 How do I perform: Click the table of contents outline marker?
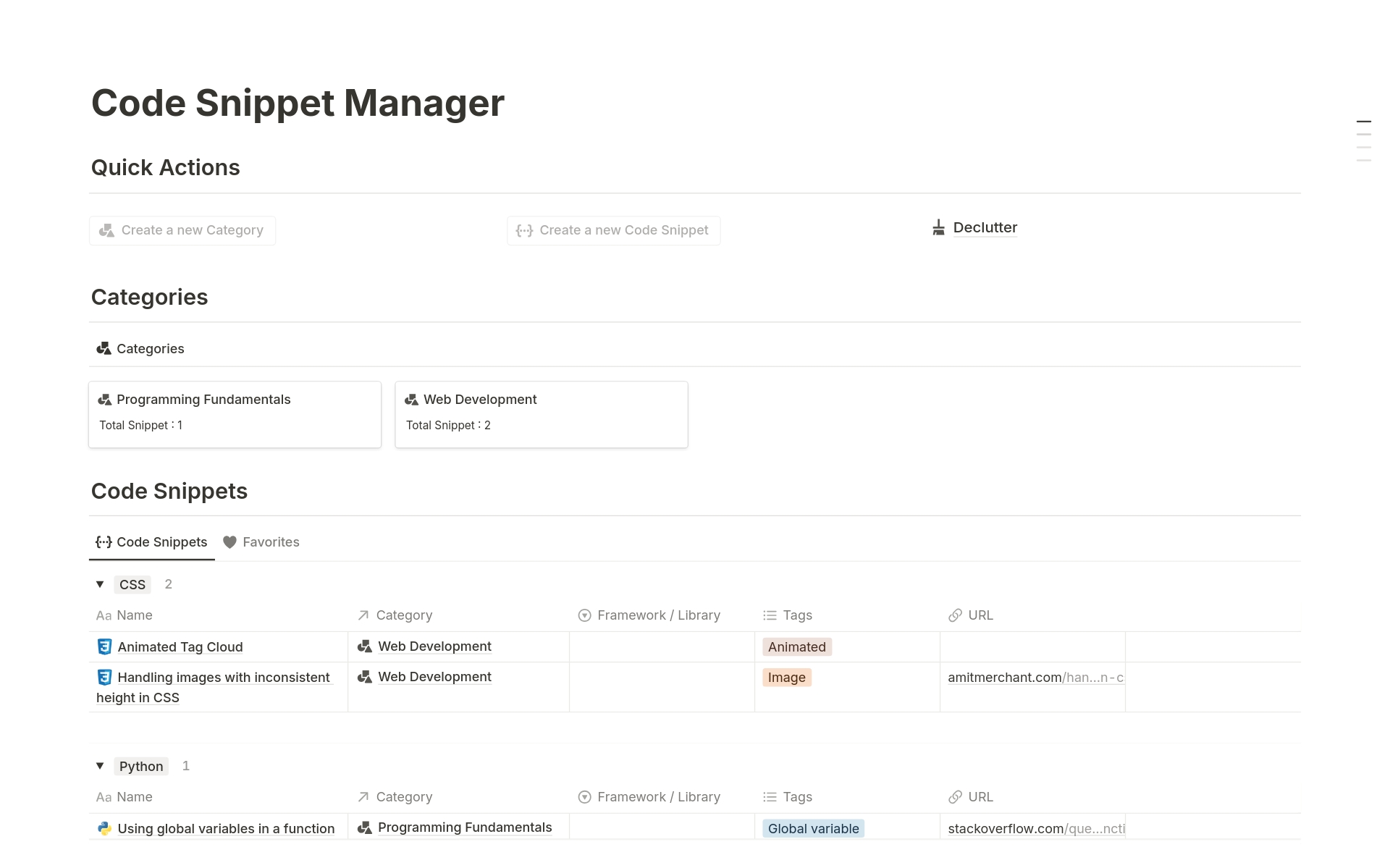coord(1363,122)
